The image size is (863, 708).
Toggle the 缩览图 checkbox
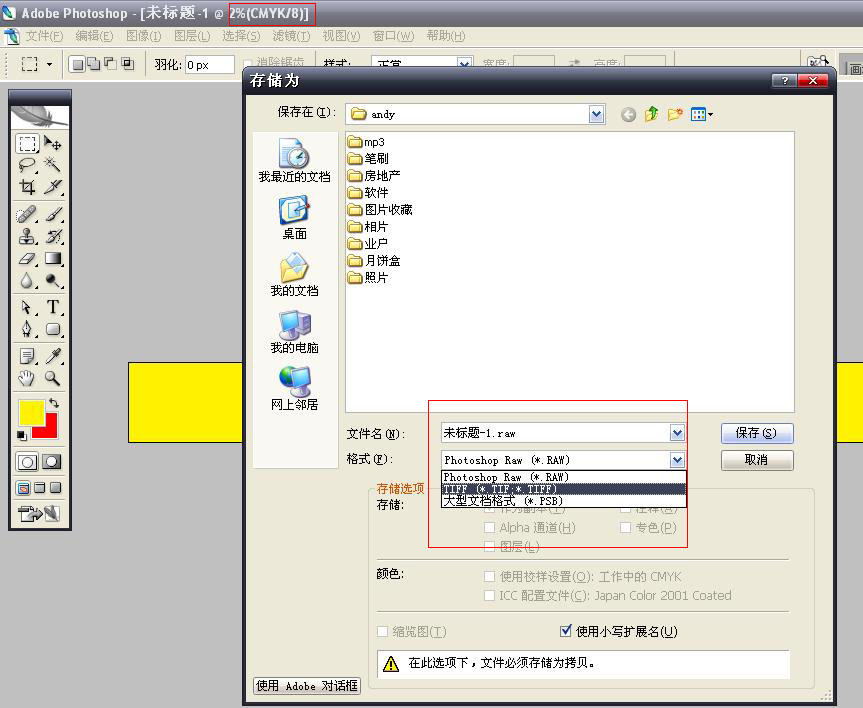(x=383, y=631)
